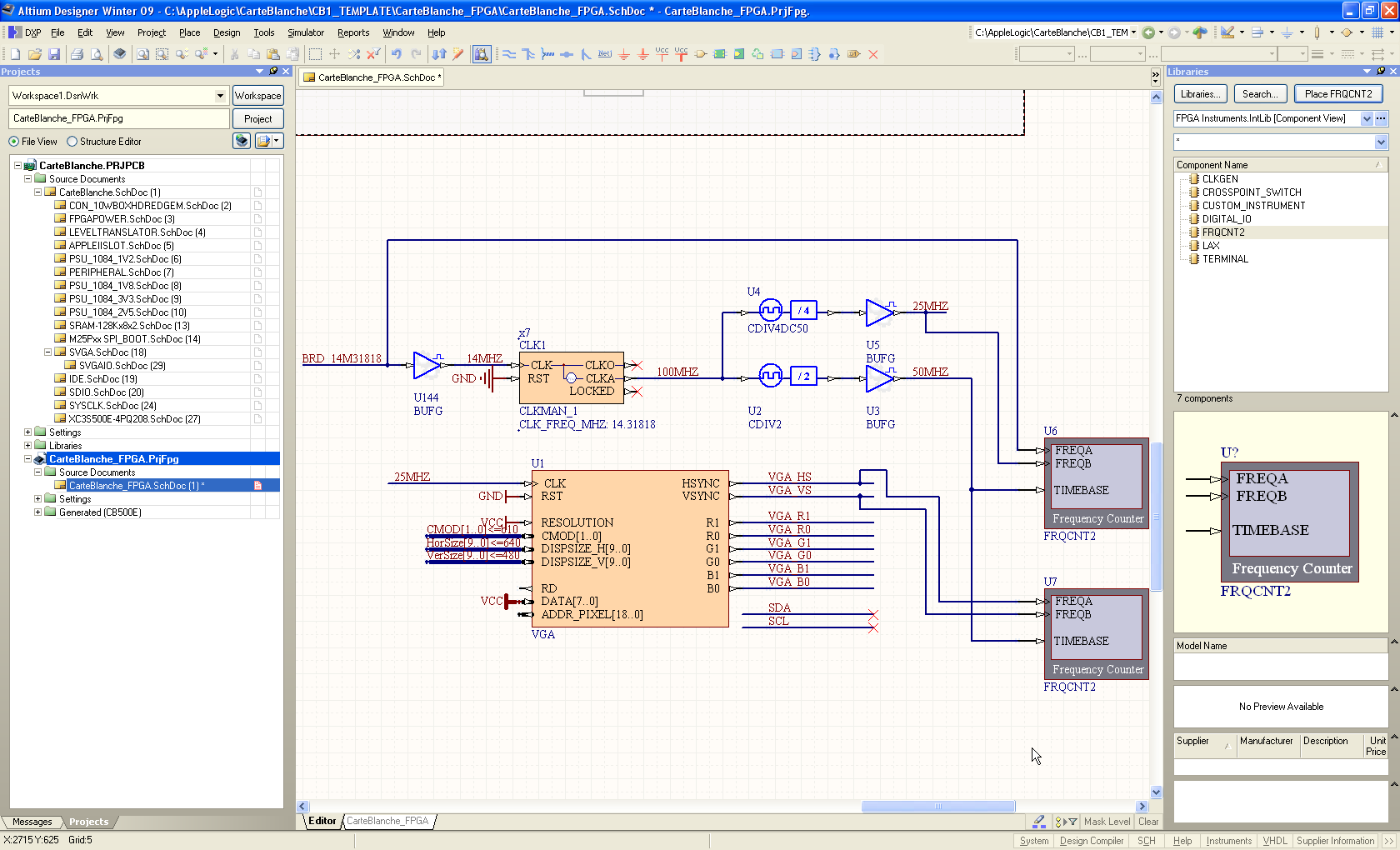The height and width of the screenshot is (850, 1400).
Task: Click the FRQCNT2 preview thumbnail
Action: (x=1281, y=522)
